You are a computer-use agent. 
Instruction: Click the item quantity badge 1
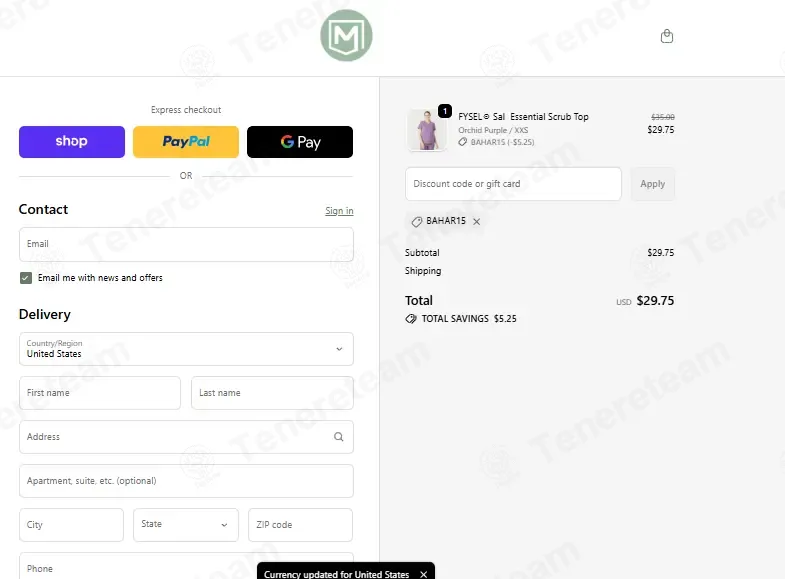[445, 111]
